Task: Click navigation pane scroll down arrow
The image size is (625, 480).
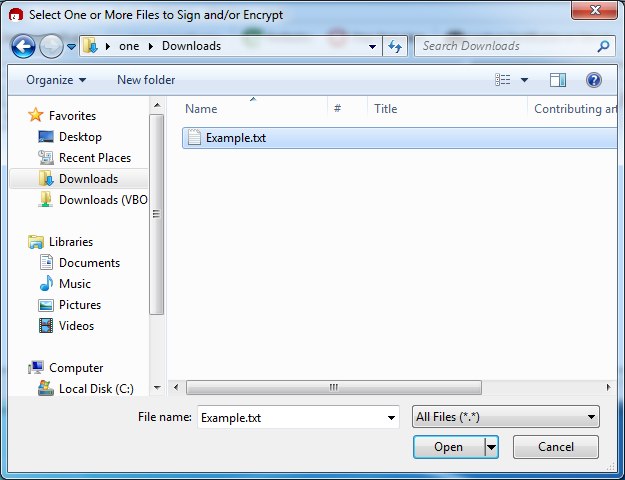Action: tap(157, 388)
